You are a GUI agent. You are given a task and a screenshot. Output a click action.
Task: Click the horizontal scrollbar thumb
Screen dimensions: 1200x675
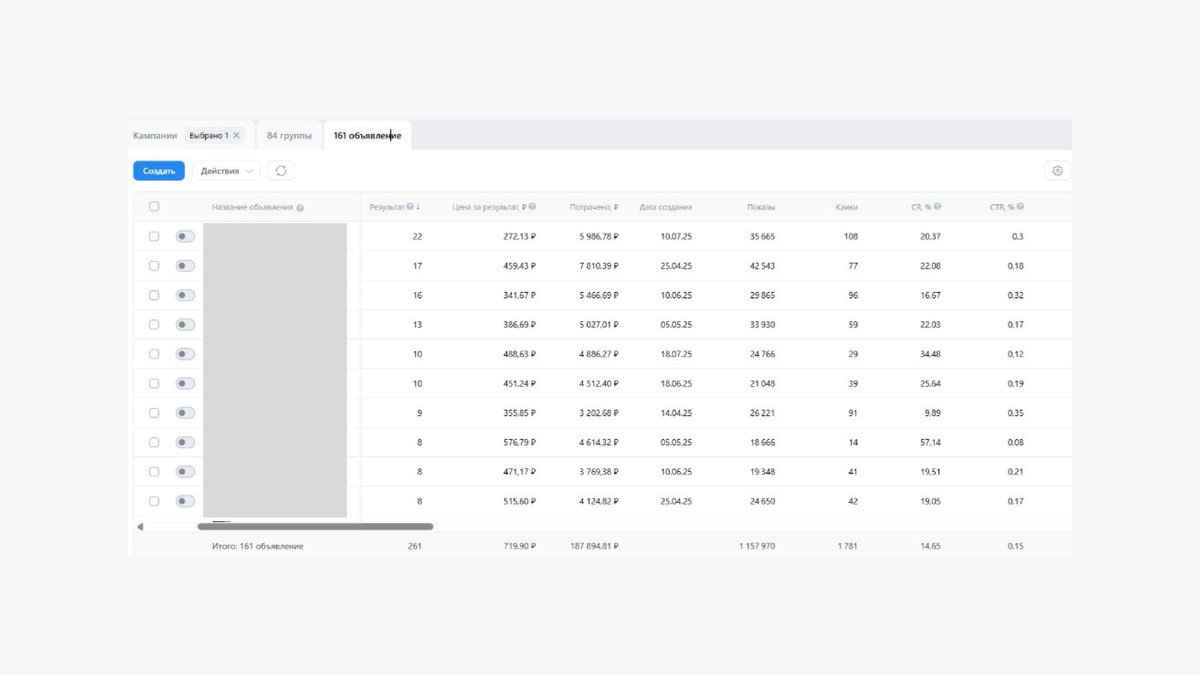coord(315,526)
